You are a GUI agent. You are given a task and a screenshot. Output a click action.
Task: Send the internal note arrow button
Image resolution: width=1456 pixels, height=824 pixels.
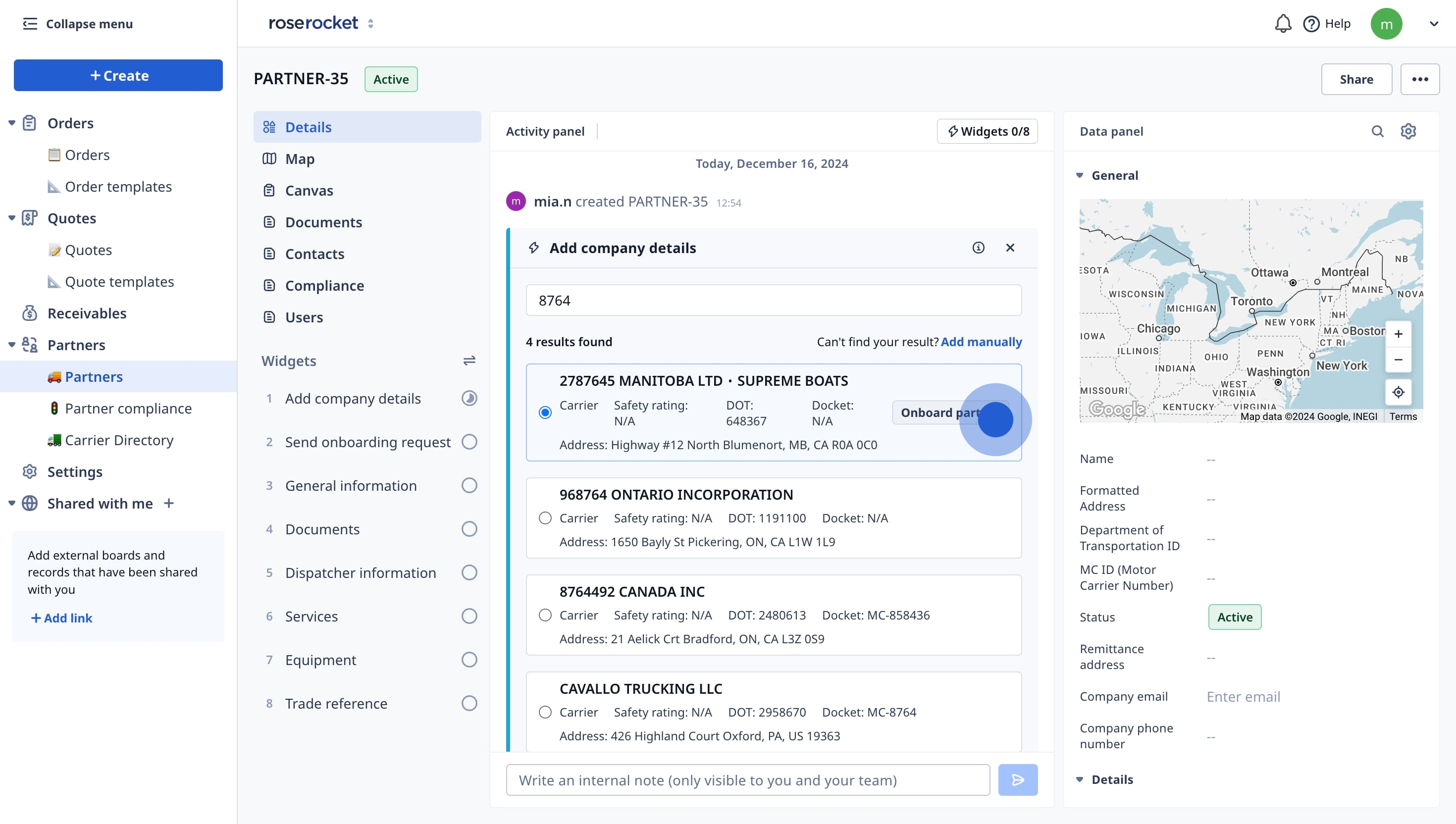pyautogui.click(x=1017, y=780)
